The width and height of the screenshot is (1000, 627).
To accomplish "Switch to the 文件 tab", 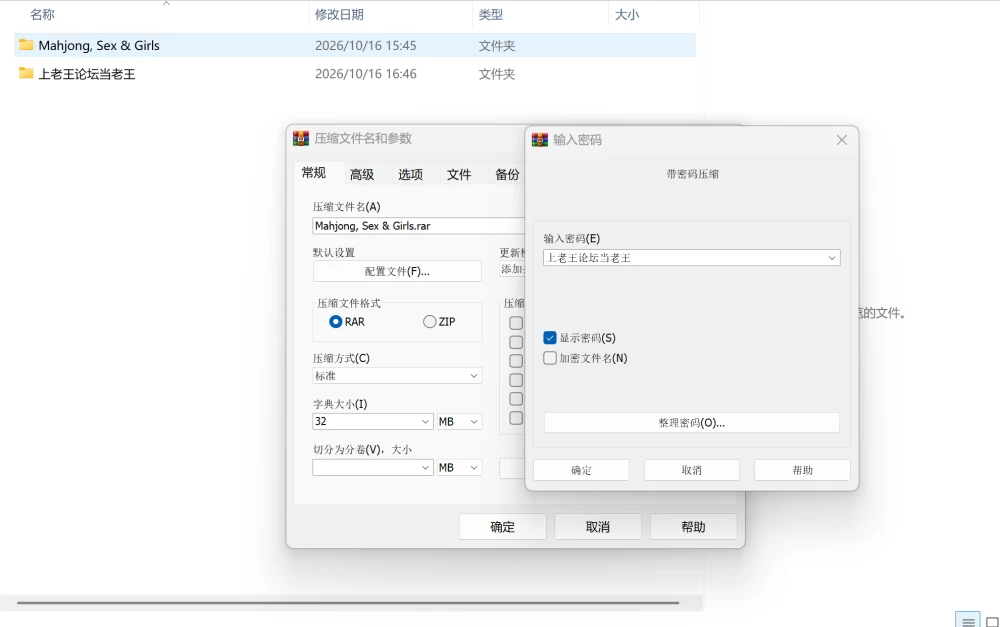I will coord(459,174).
